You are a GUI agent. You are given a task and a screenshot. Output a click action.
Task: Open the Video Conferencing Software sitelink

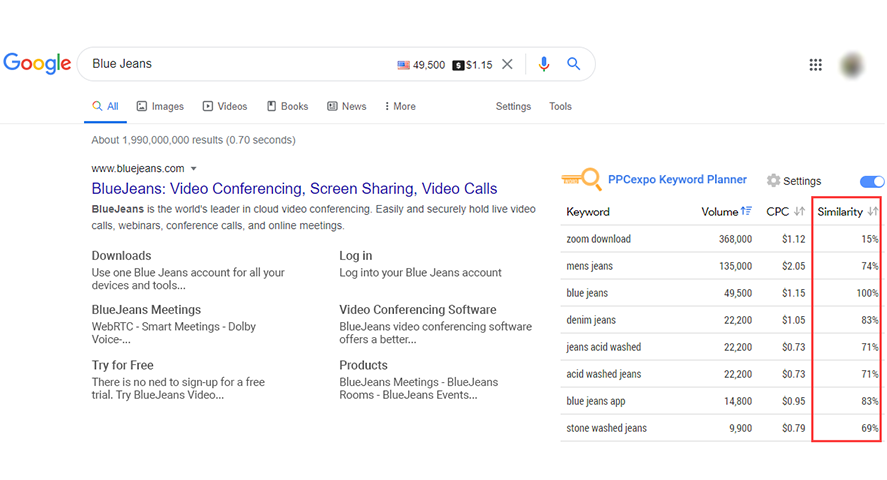417,310
